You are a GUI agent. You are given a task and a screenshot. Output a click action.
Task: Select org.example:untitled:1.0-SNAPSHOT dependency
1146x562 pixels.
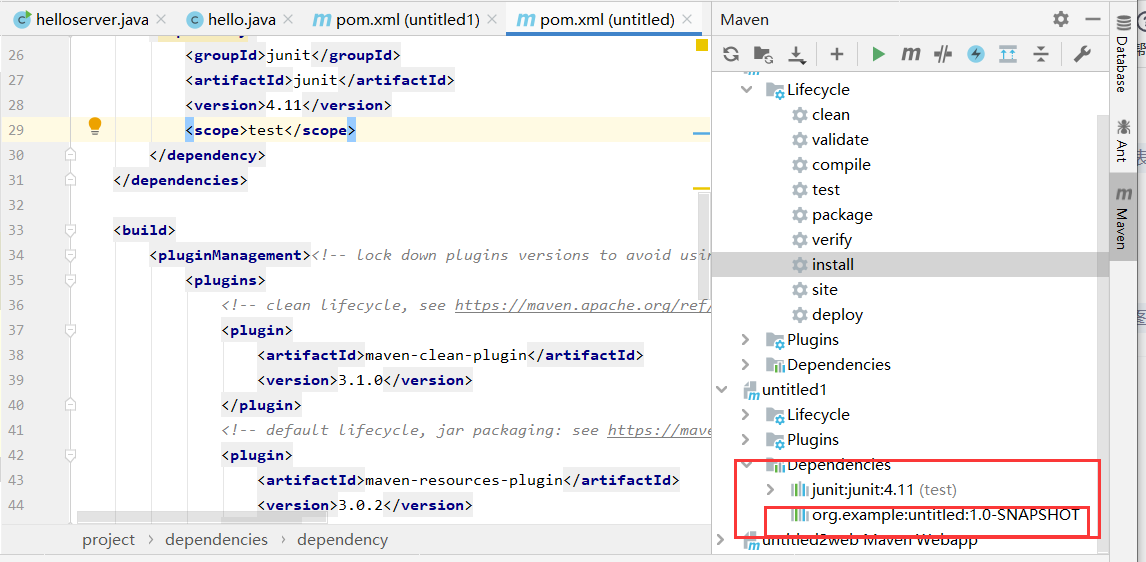(x=945, y=514)
